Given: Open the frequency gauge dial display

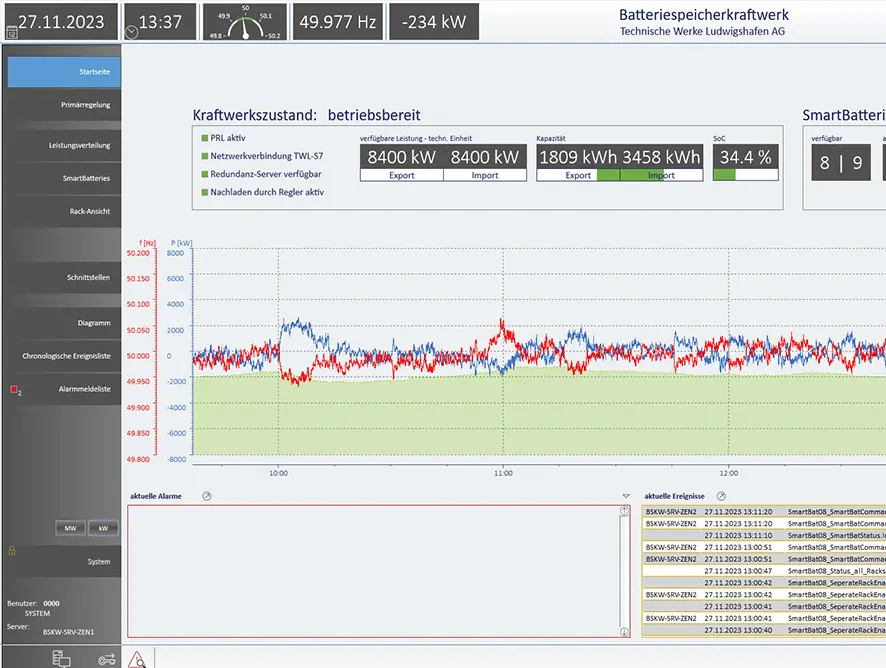Looking at the screenshot, I should tap(245, 21).
